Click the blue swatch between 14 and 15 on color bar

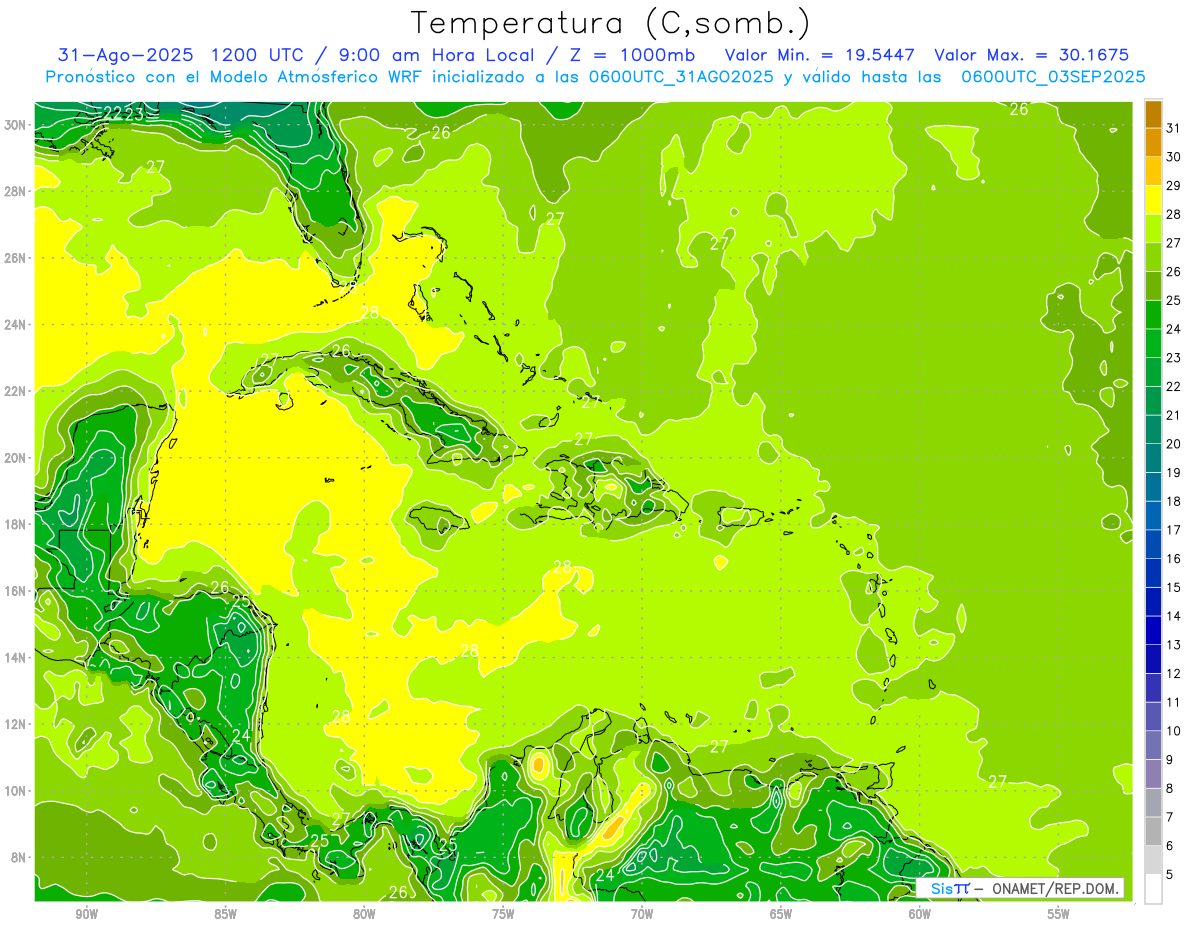1153,602
